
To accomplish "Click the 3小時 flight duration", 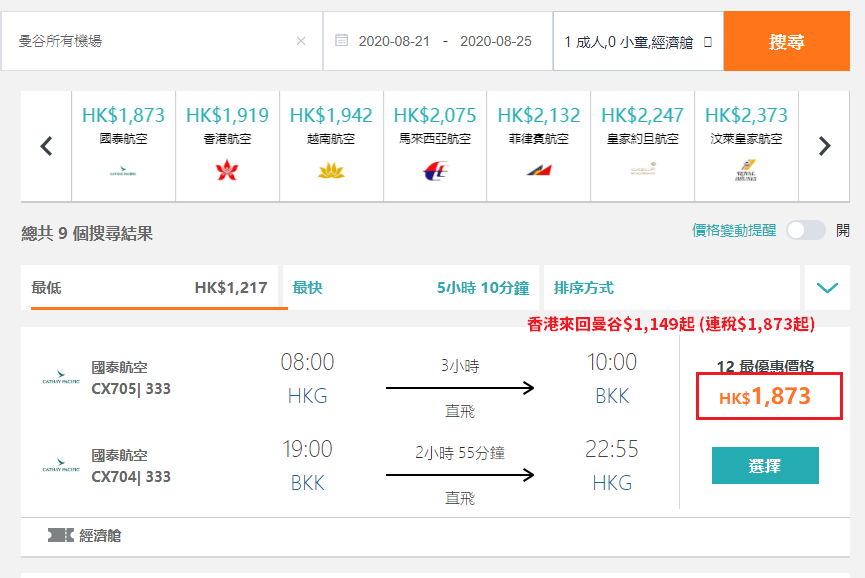I will [460, 366].
